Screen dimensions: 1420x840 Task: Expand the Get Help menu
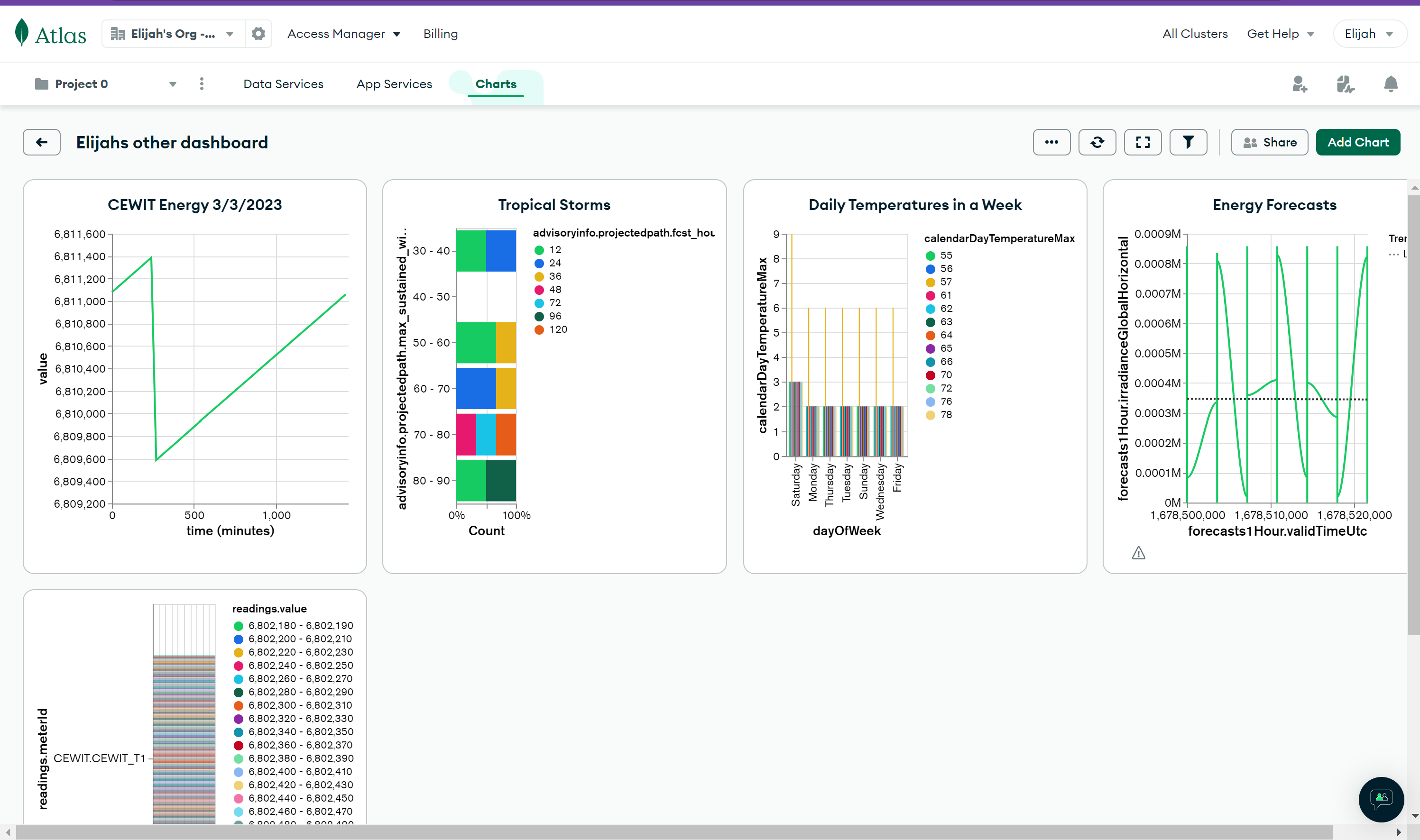1280,34
